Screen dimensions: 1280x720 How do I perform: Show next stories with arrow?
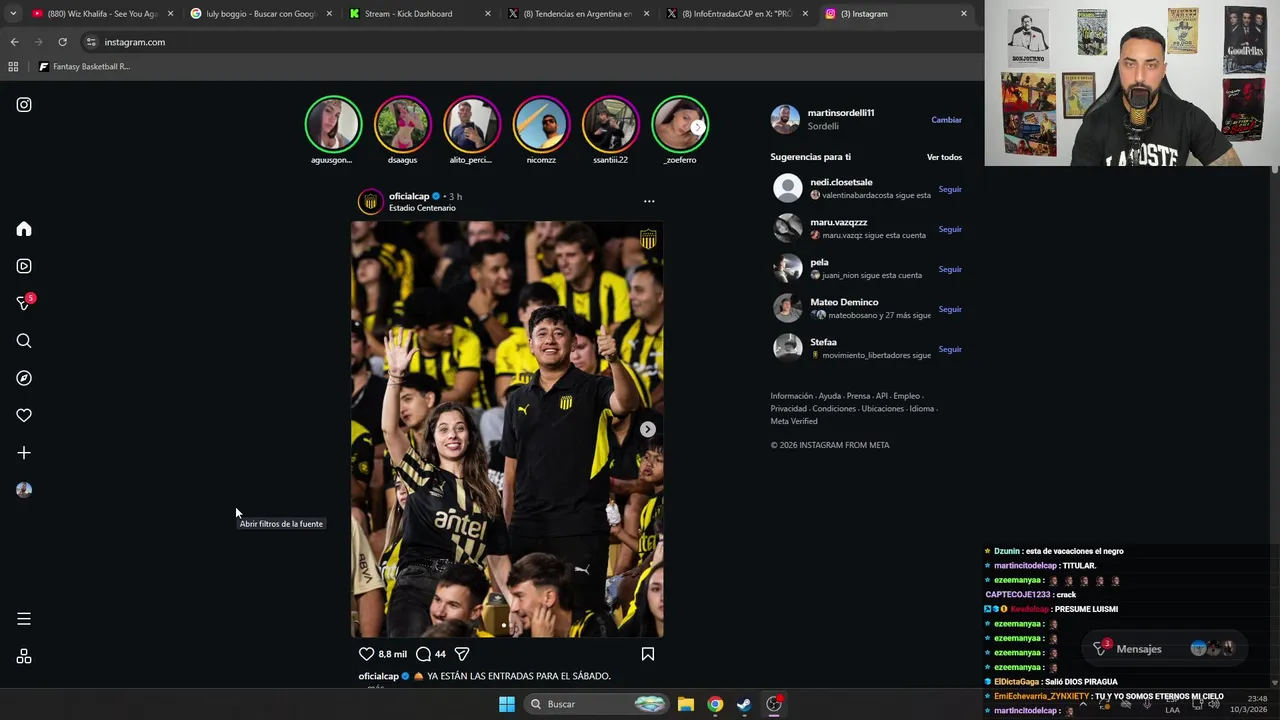(698, 127)
